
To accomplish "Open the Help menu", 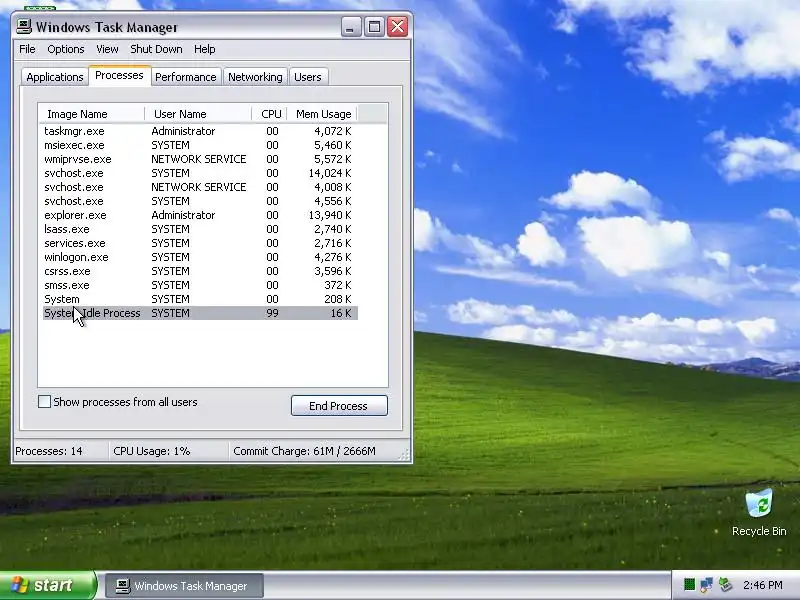I will point(205,49).
